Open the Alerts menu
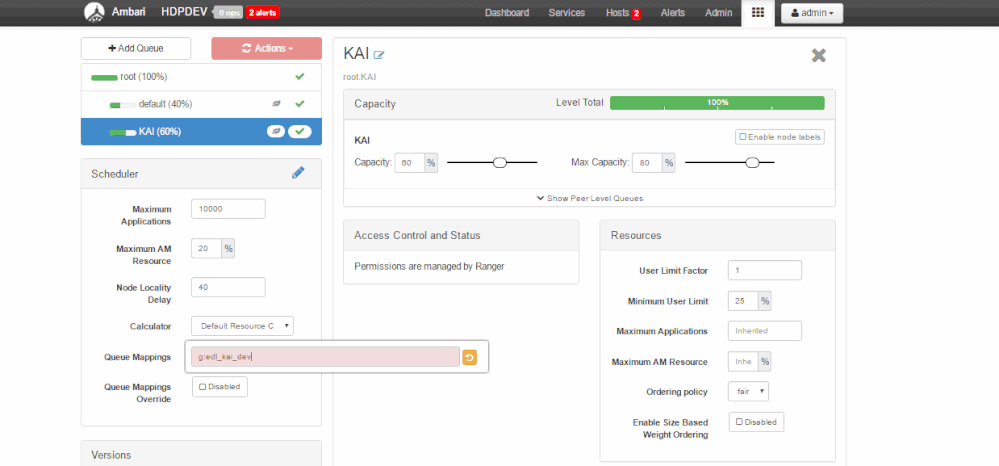 pos(673,13)
